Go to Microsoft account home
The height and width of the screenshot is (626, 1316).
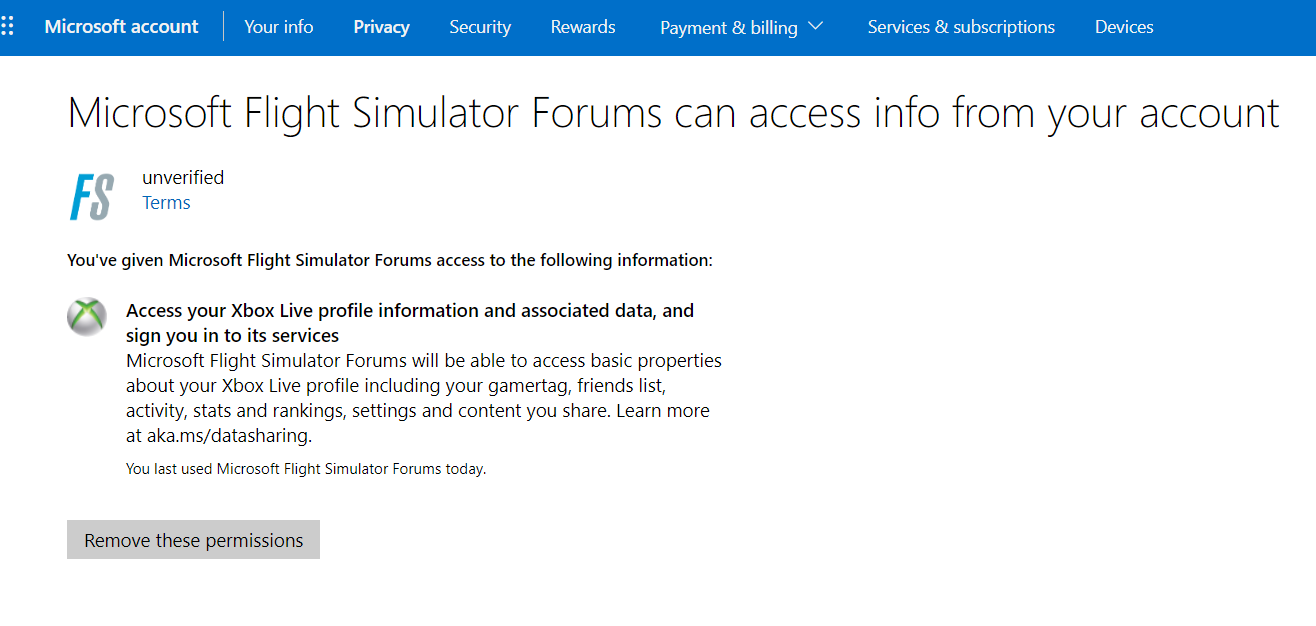point(121,27)
